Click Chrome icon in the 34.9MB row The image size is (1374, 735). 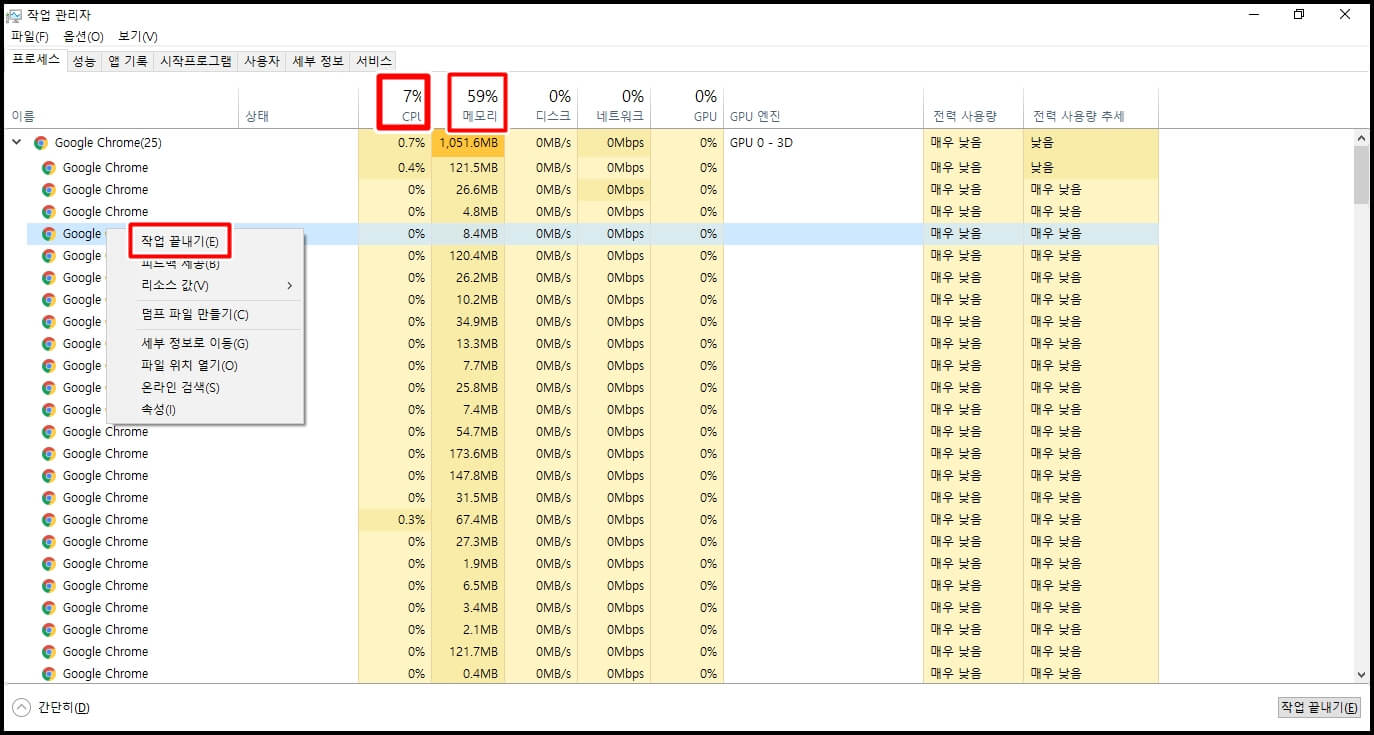49,322
